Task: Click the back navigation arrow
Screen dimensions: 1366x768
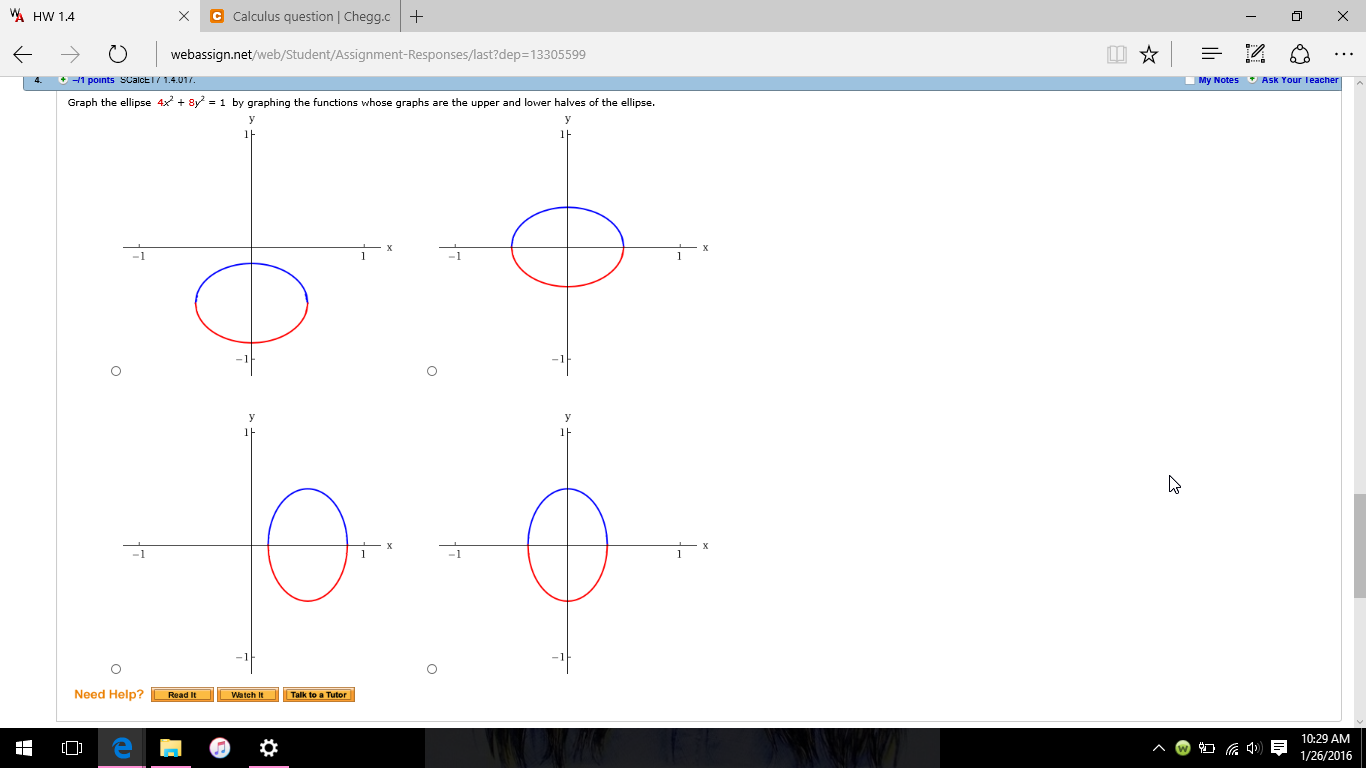Action: (x=22, y=53)
